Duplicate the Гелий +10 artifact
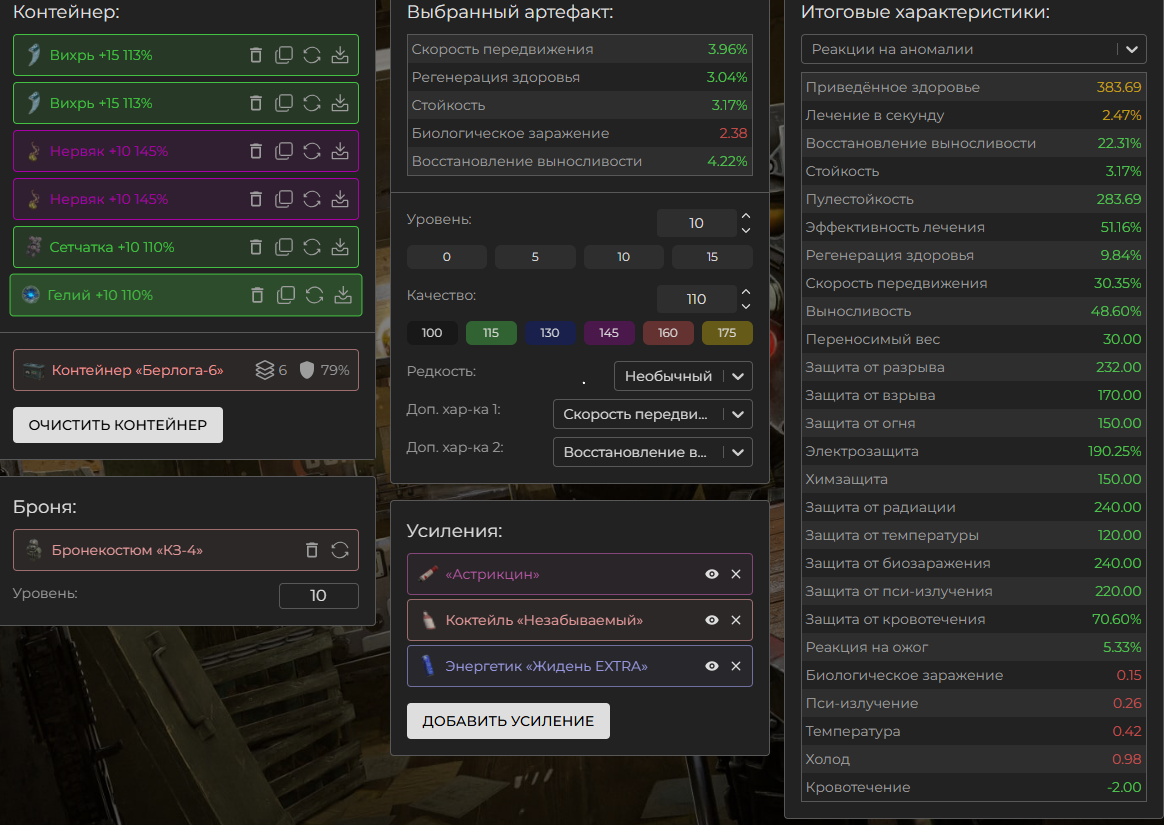 [x=286, y=295]
